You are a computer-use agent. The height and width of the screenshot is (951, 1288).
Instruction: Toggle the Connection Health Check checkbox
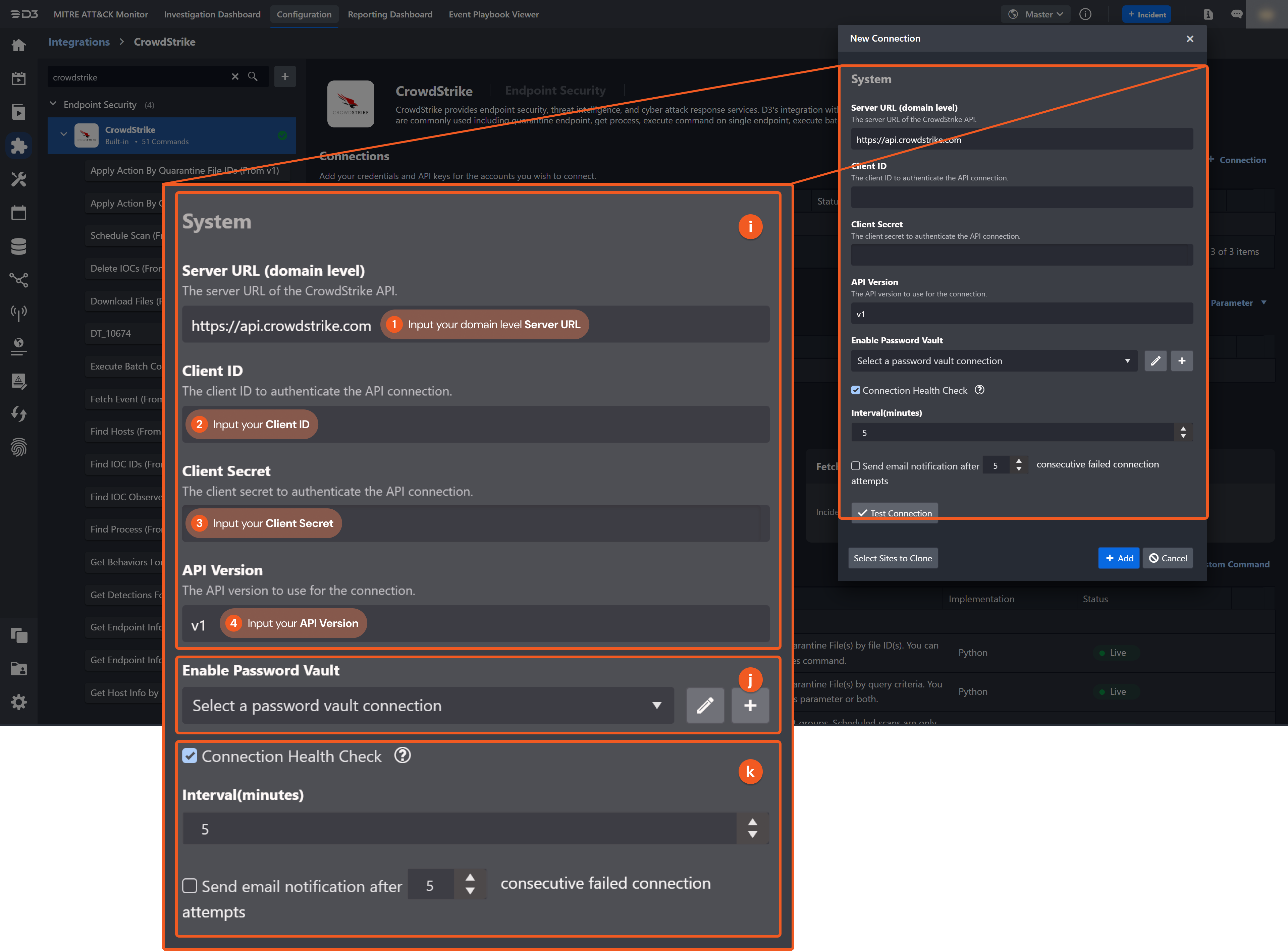click(191, 756)
